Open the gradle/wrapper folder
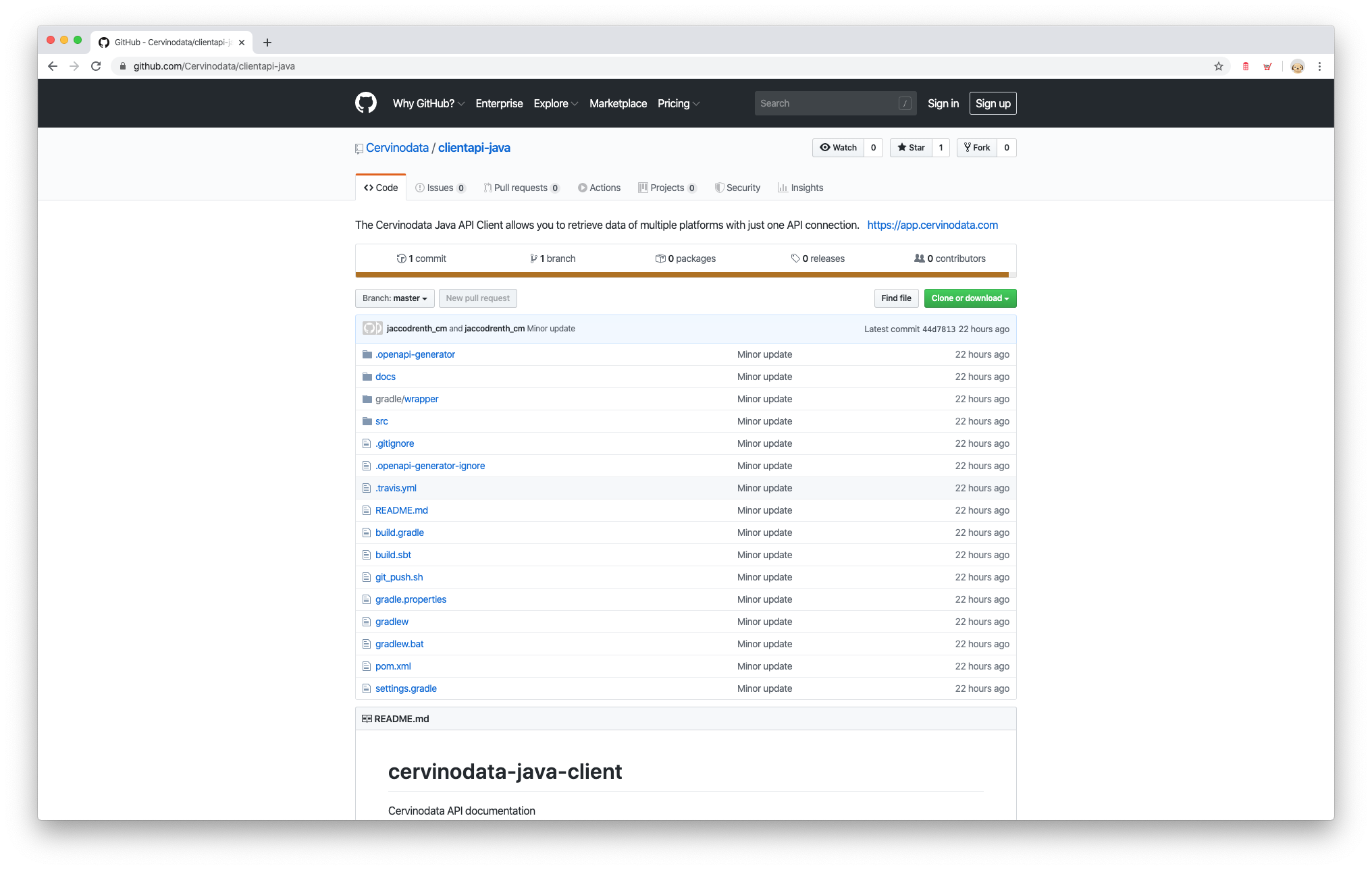The height and width of the screenshot is (870, 1372). coord(407,399)
